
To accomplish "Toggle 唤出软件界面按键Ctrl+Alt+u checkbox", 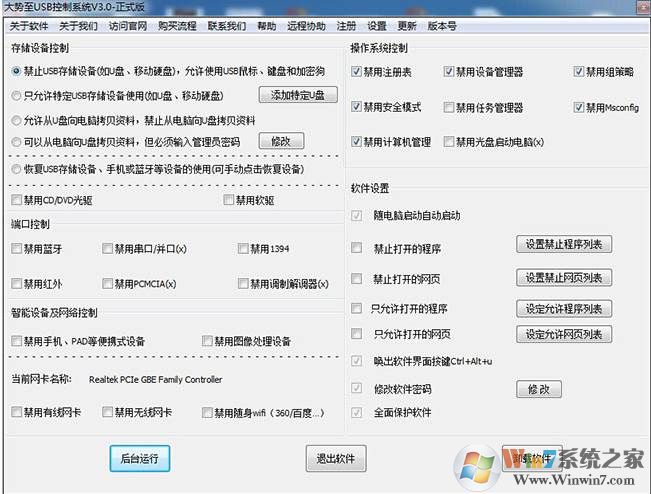I will (x=357, y=361).
